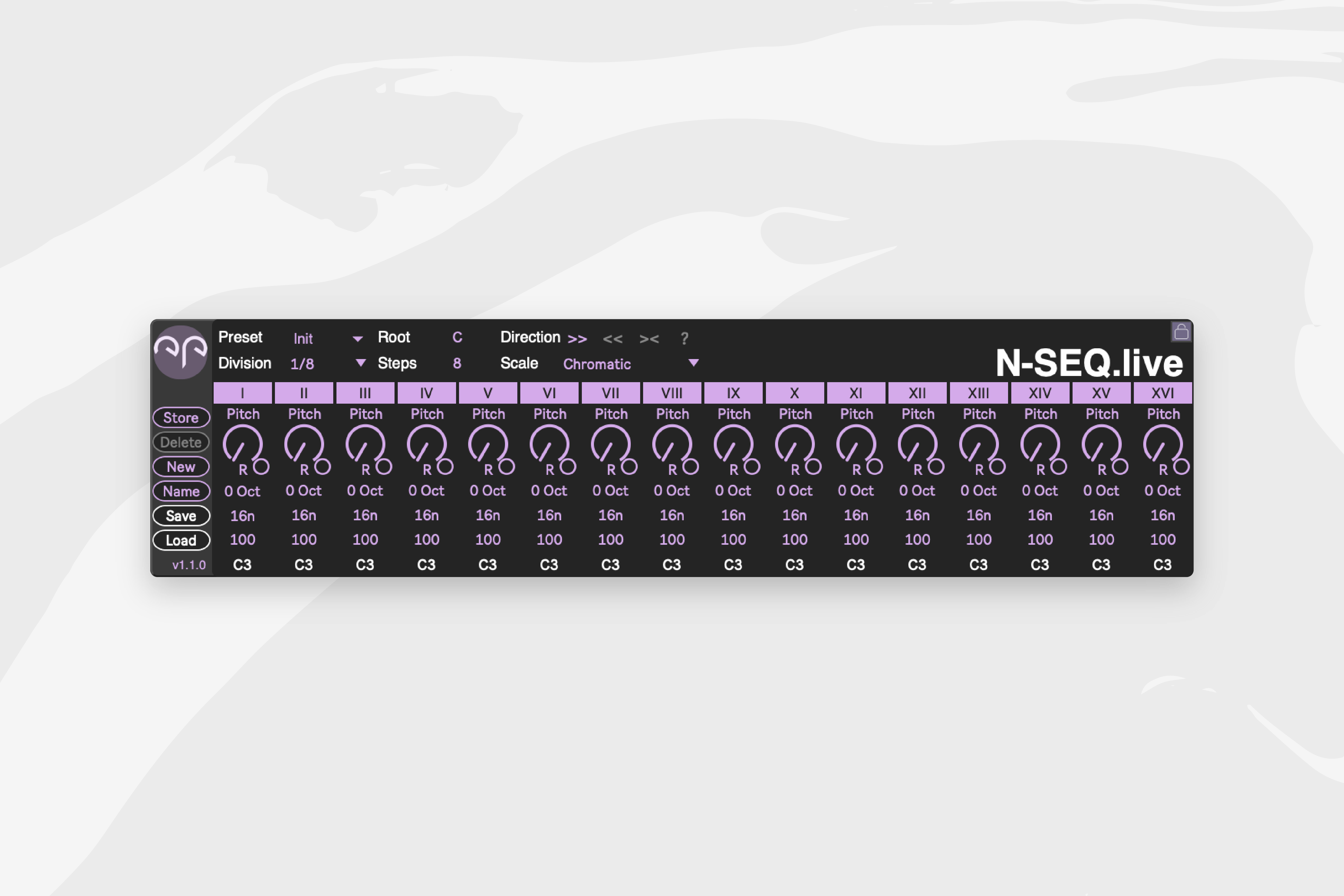This screenshot has width=1344, height=896.
Task: Click the Pitch knob of step I
Action: 242,444
